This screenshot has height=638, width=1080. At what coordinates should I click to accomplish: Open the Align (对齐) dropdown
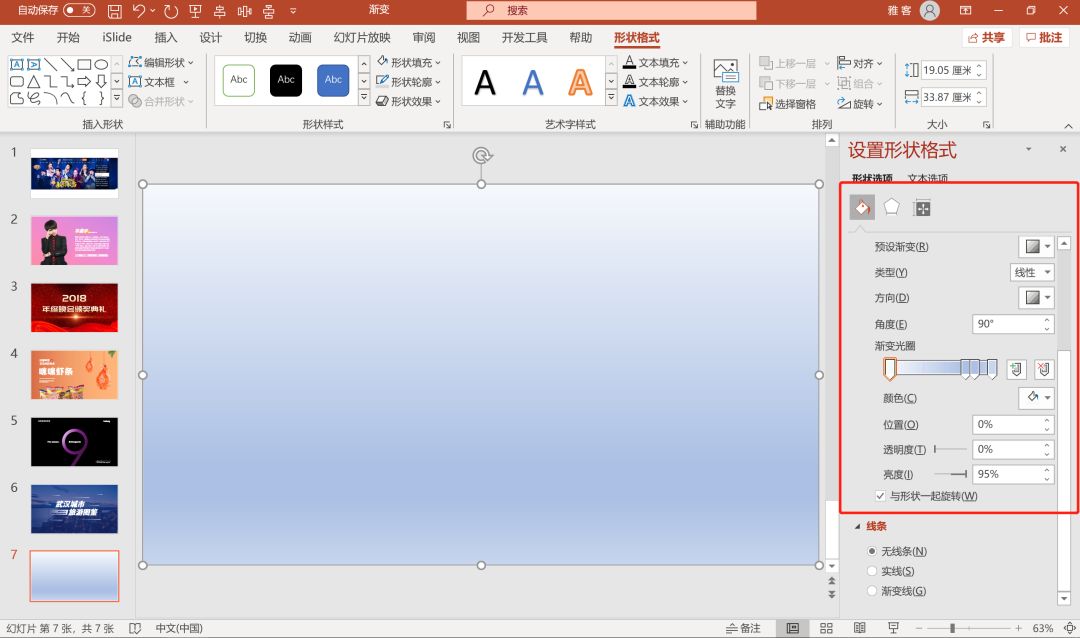[860, 63]
